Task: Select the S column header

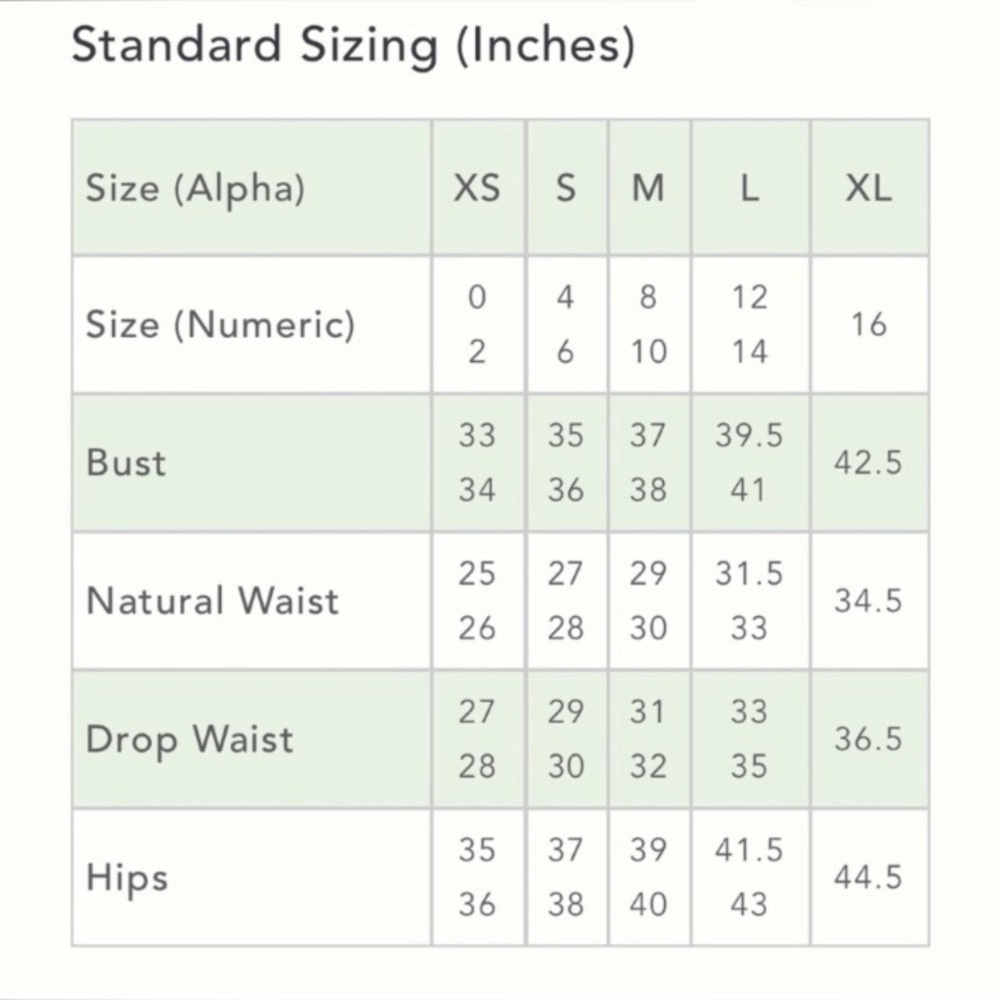Action: (x=566, y=189)
